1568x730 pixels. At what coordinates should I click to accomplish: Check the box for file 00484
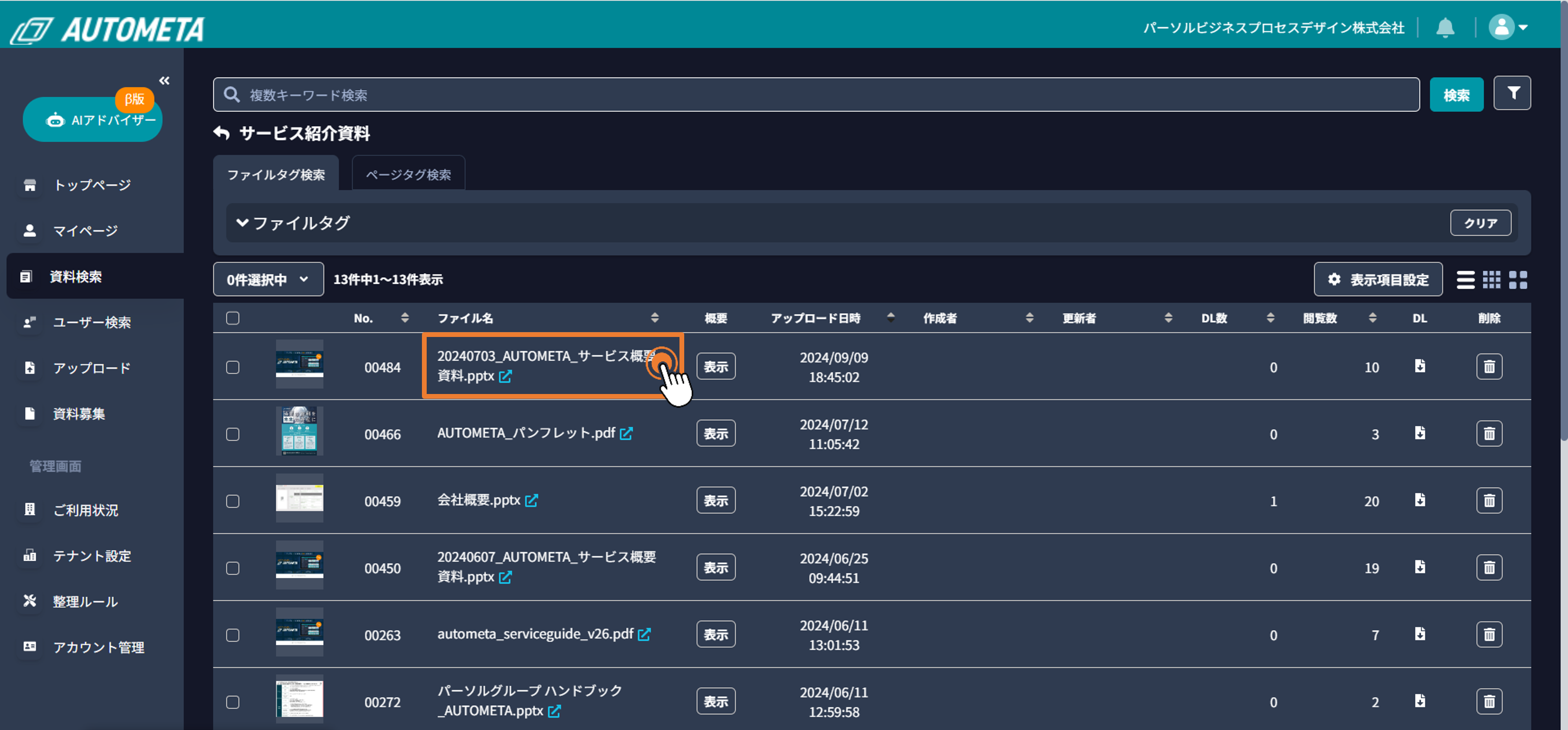coord(232,367)
